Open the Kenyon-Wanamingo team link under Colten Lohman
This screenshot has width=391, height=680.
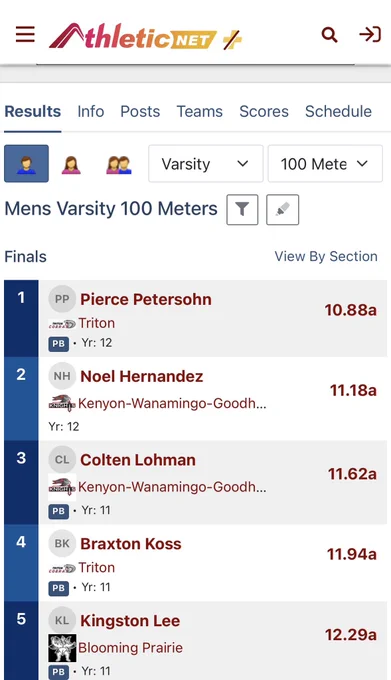(172, 487)
